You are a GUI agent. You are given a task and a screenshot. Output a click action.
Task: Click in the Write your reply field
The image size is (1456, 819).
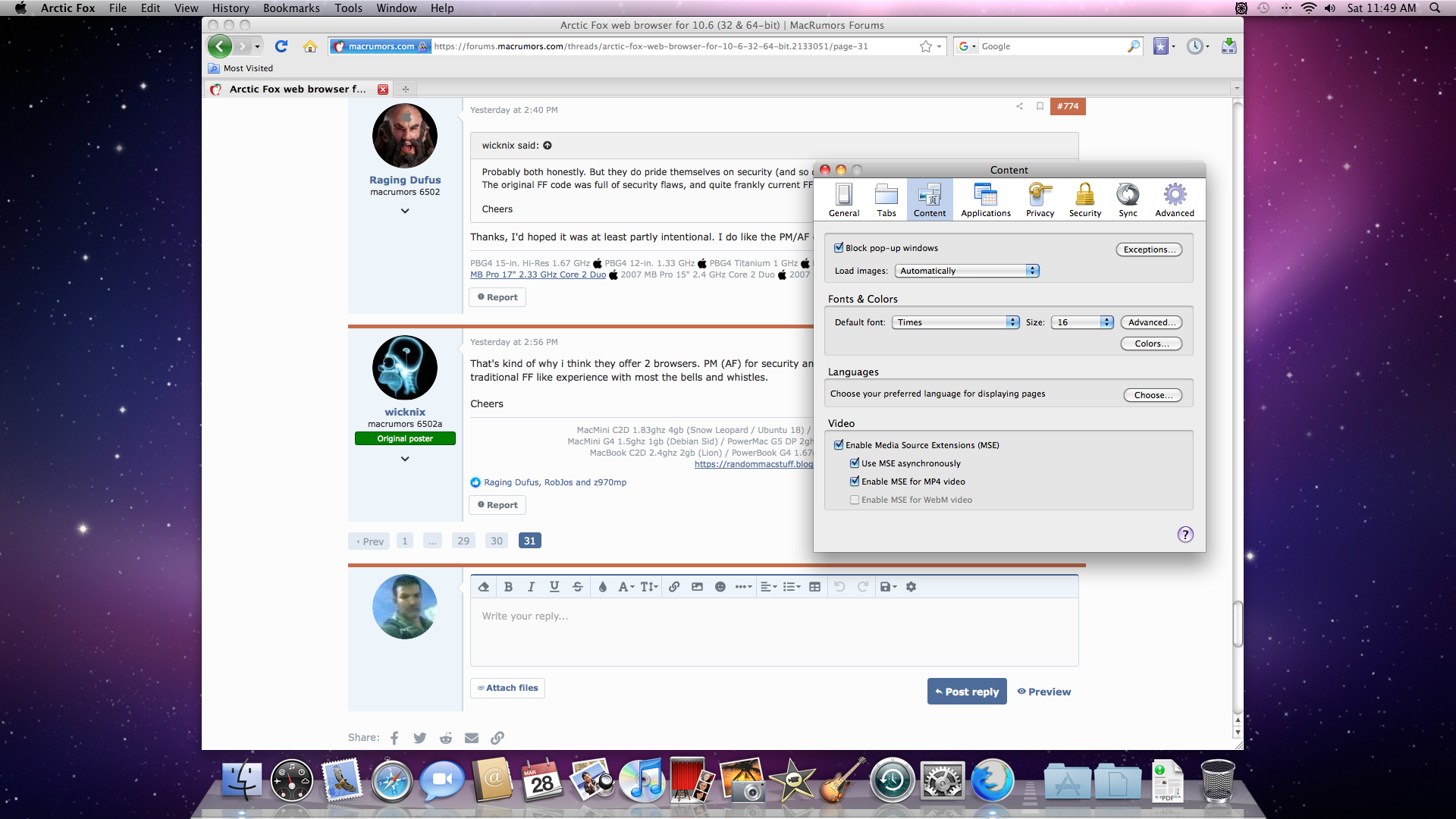coord(773,631)
